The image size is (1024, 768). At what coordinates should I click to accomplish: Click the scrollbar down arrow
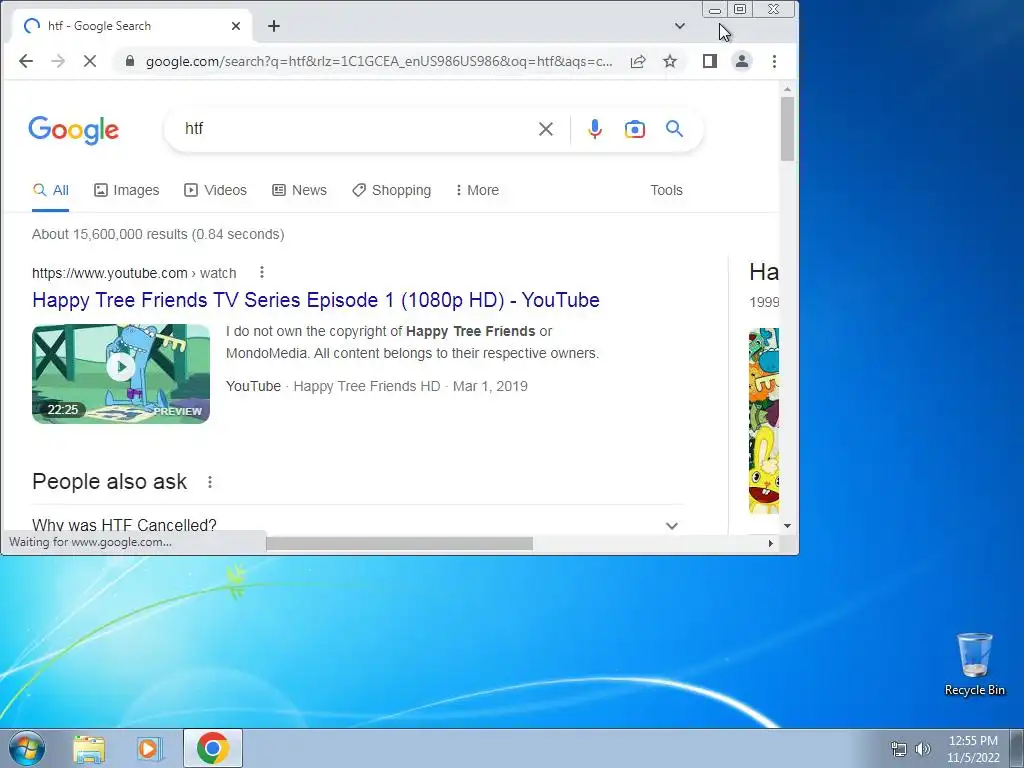tap(787, 526)
